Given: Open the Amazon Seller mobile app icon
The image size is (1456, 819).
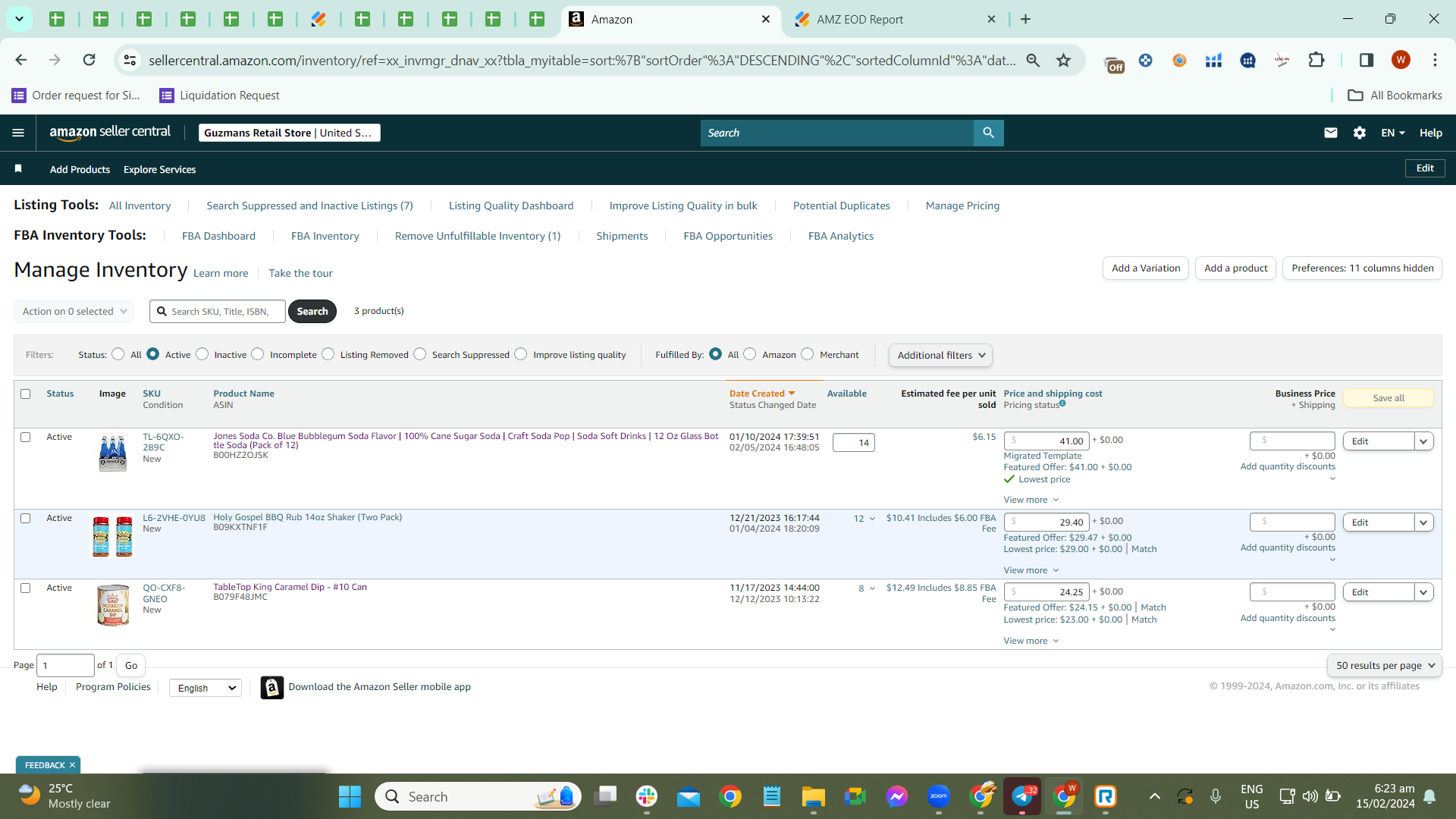Looking at the screenshot, I should coord(272,687).
